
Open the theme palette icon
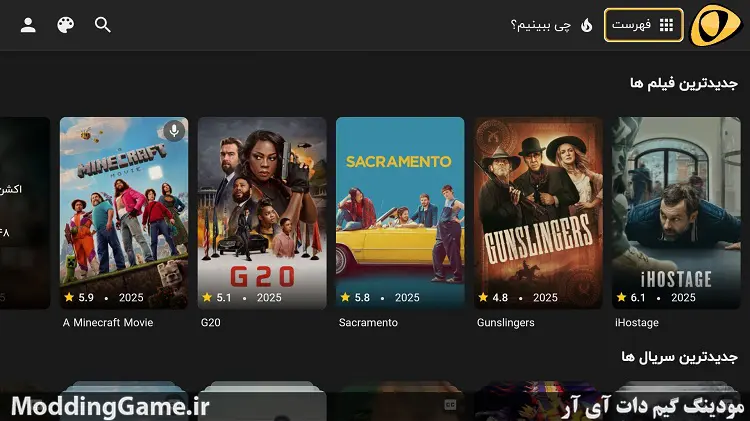tap(66, 25)
